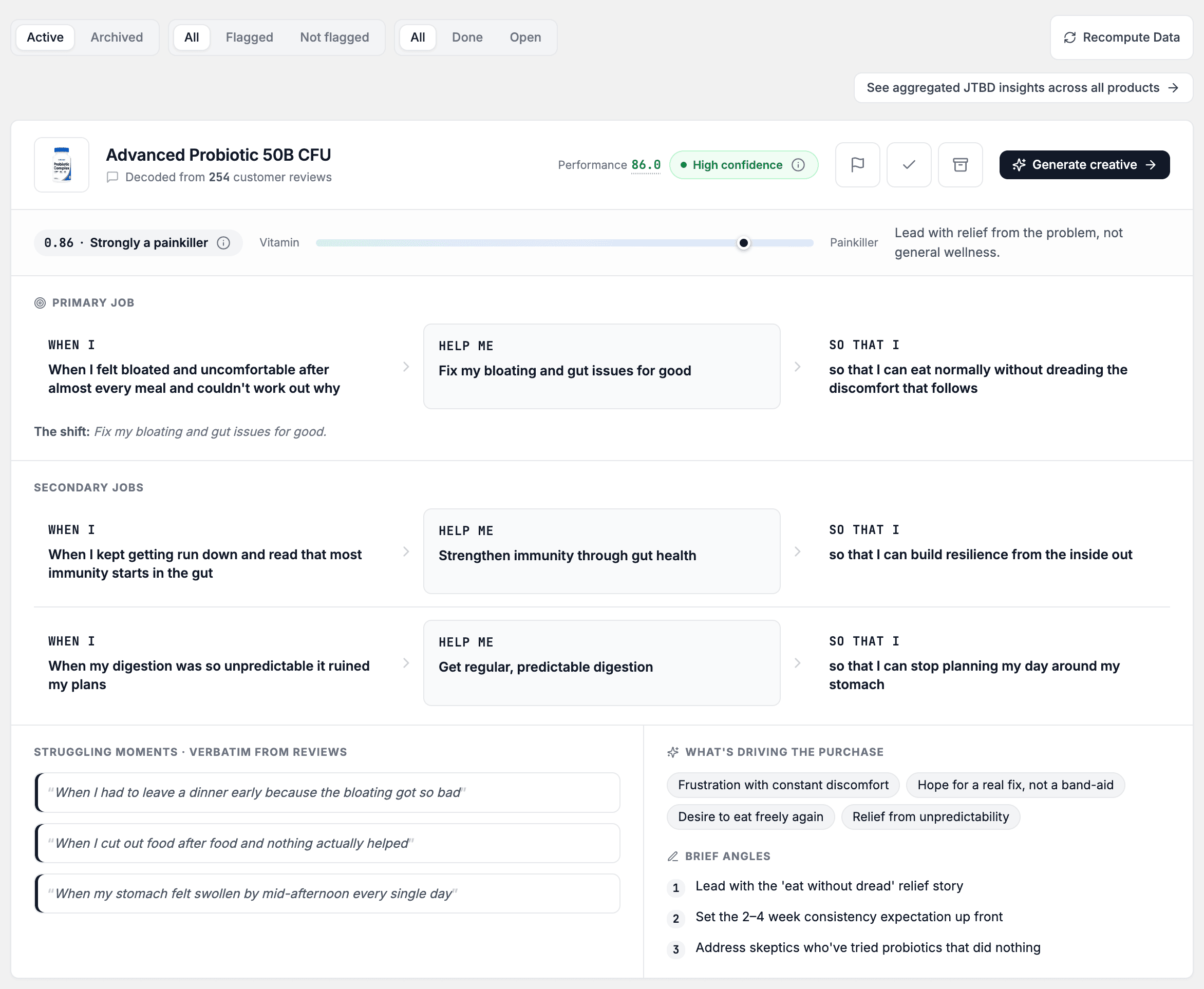Show only Open items
Viewport: 1204px width, 989px height.
tap(525, 37)
